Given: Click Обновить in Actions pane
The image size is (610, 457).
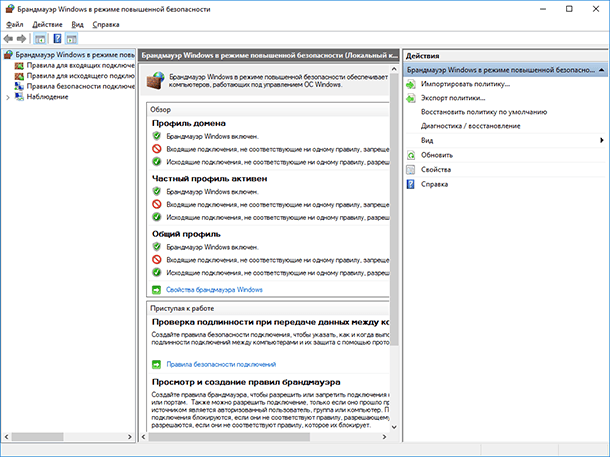Looking at the screenshot, I should [x=437, y=155].
